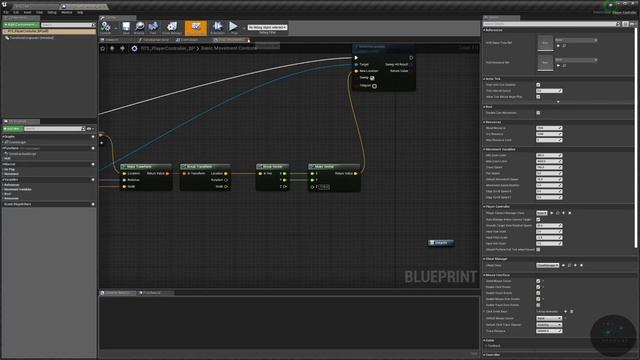Open the My Blueprint view options eye dropdown

90,129
